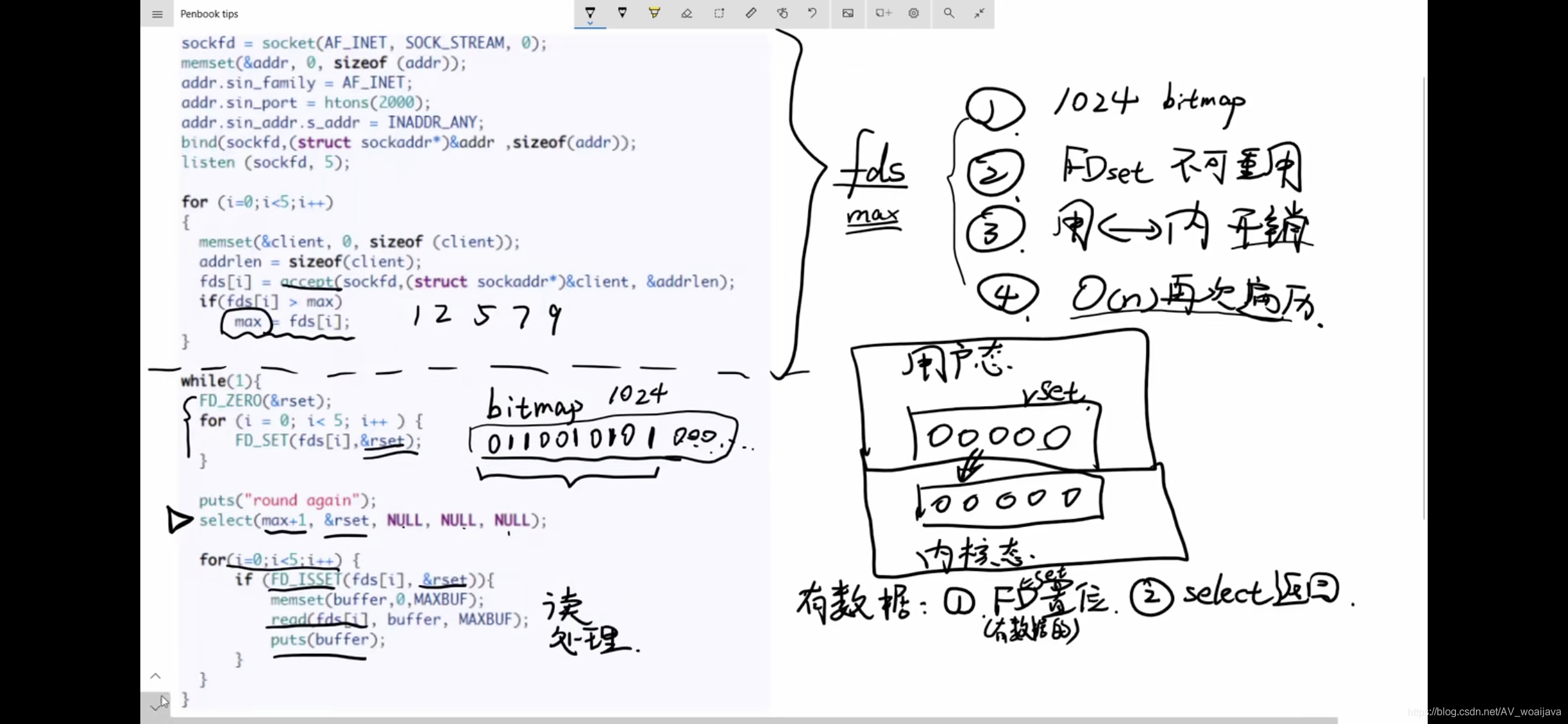Select the eraser tool
1568x724 pixels.
coord(686,13)
